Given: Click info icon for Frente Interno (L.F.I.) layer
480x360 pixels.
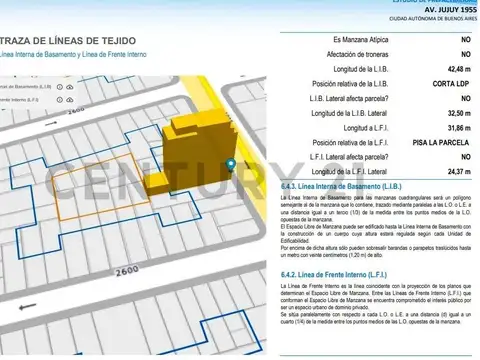Looking at the screenshot, I should (x=60, y=100).
